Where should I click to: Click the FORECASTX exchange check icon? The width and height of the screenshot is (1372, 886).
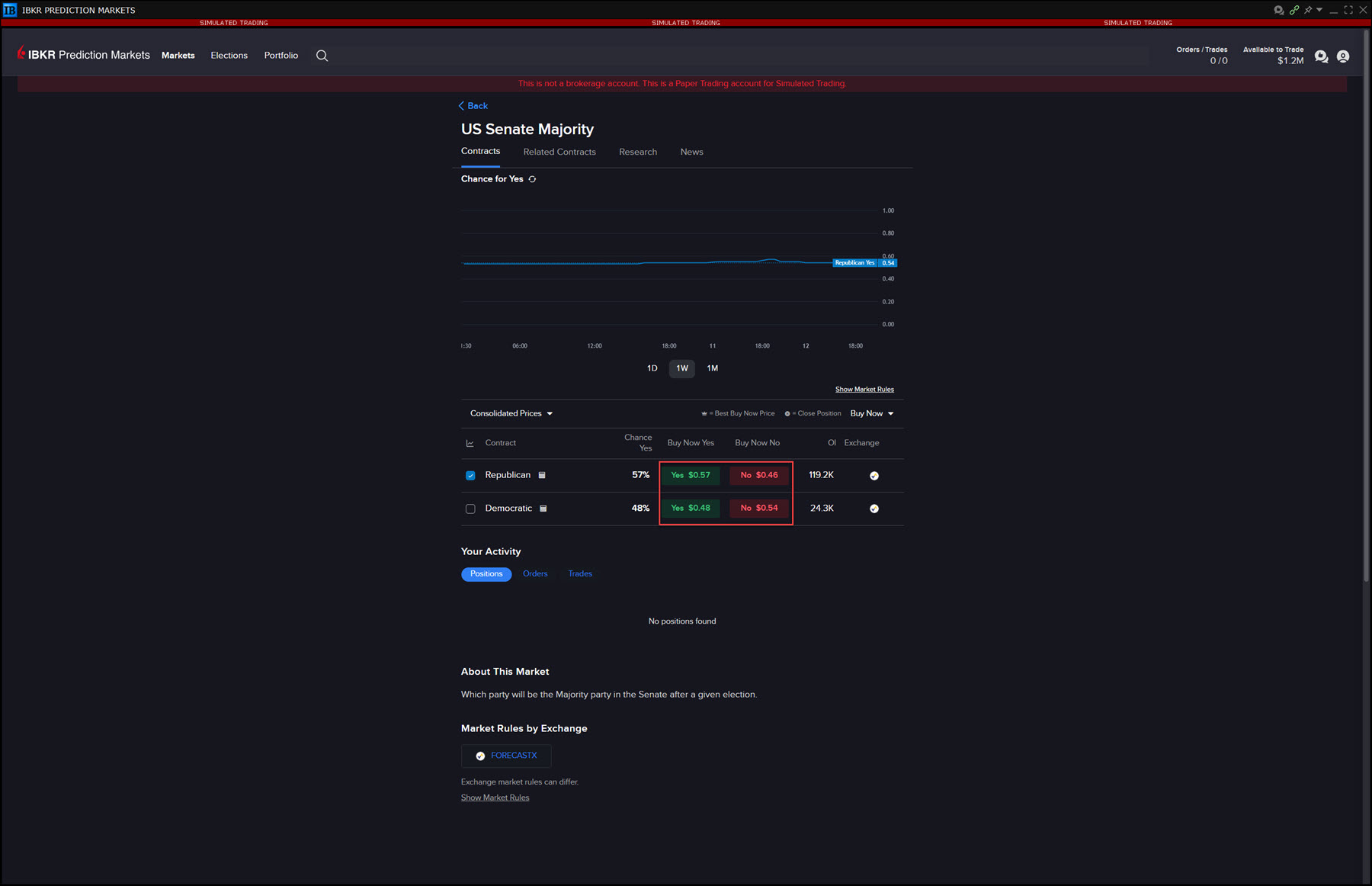point(480,756)
